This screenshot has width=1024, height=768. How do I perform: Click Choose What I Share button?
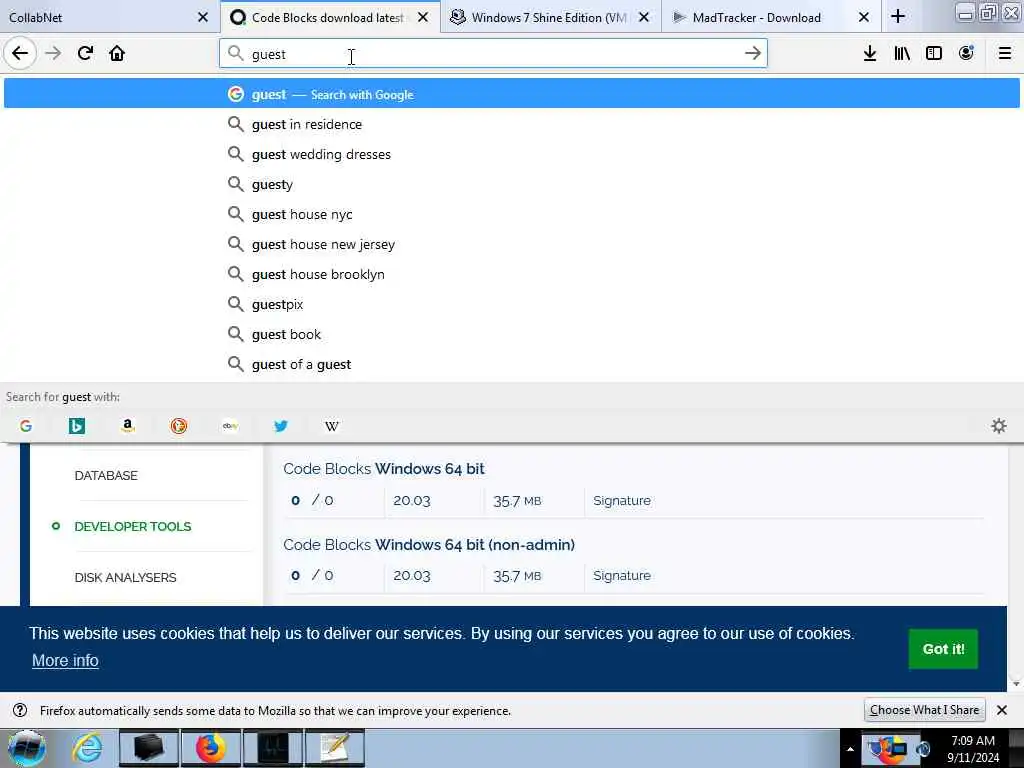click(924, 710)
